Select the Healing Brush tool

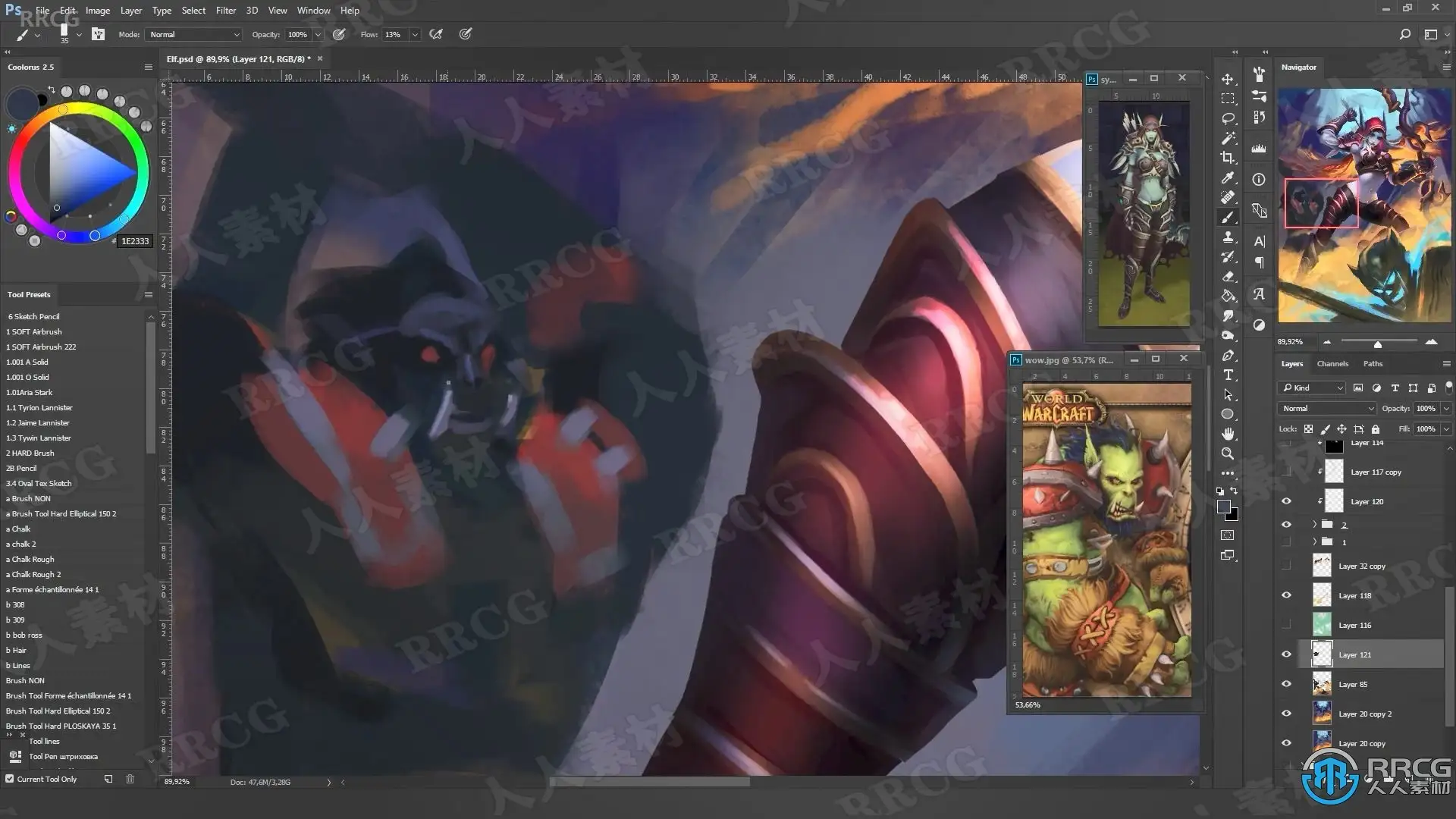(1228, 197)
